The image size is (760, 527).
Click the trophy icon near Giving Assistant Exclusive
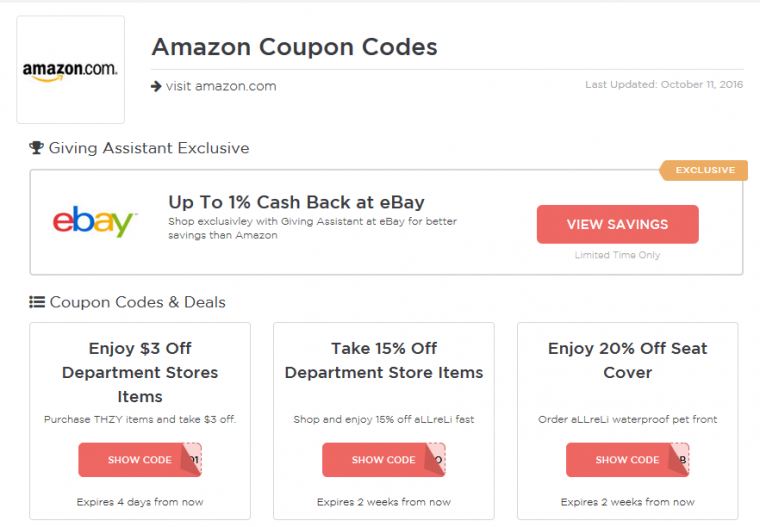(x=36, y=147)
